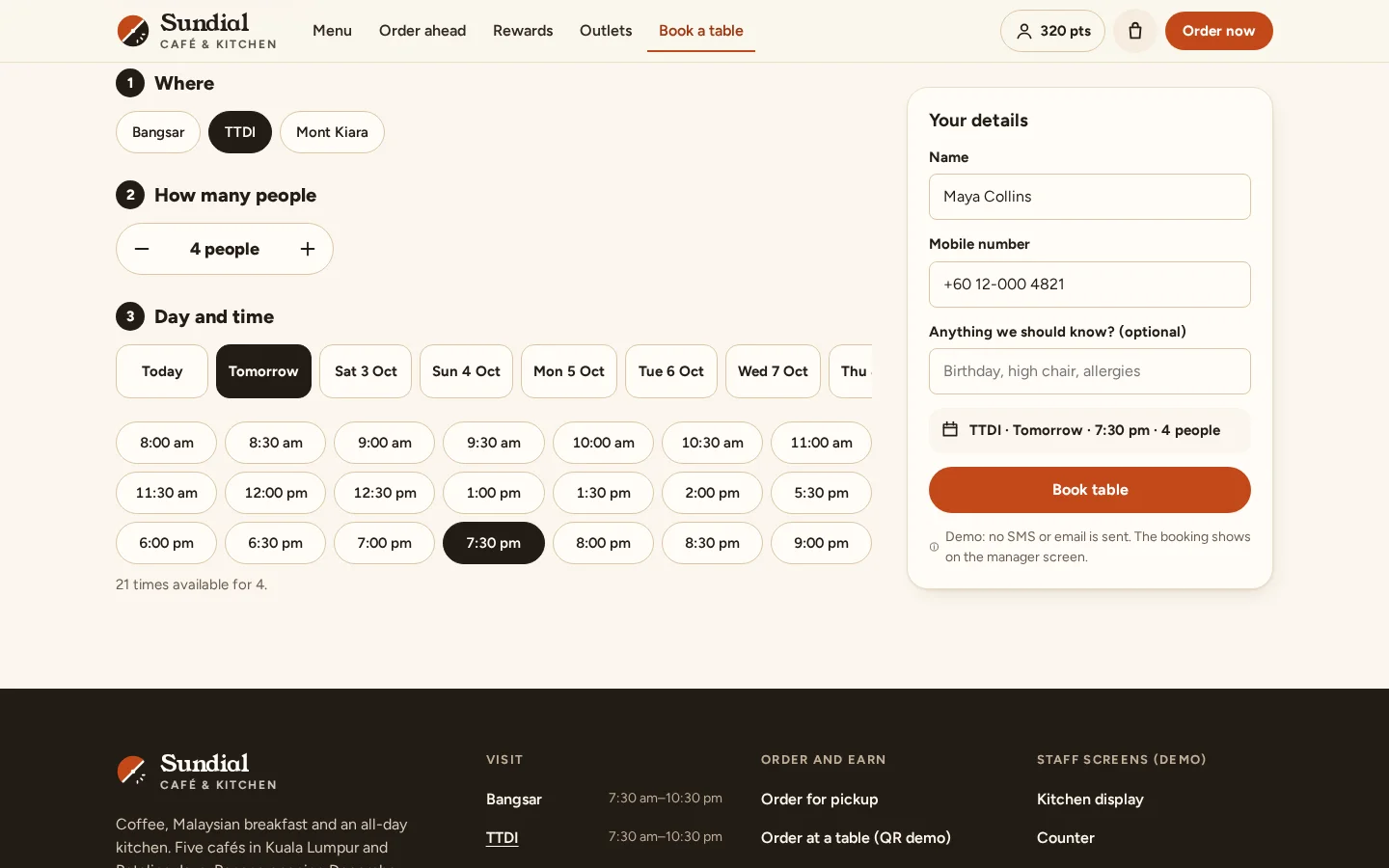The height and width of the screenshot is (868, 1389).
Task: Pick the 8:30 pm slot
Action: tap(712, 543)
